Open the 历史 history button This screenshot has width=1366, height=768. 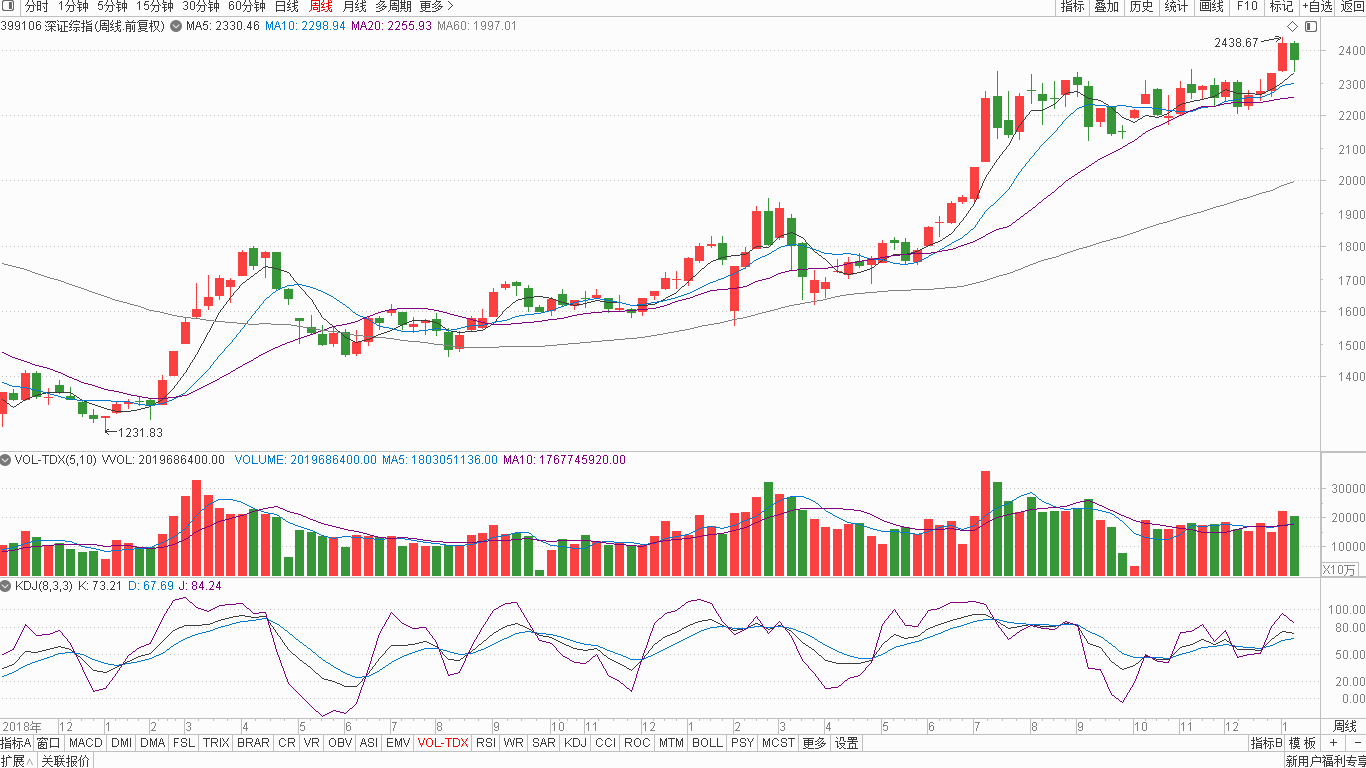pyautogui.click(x=1141, y=6)
